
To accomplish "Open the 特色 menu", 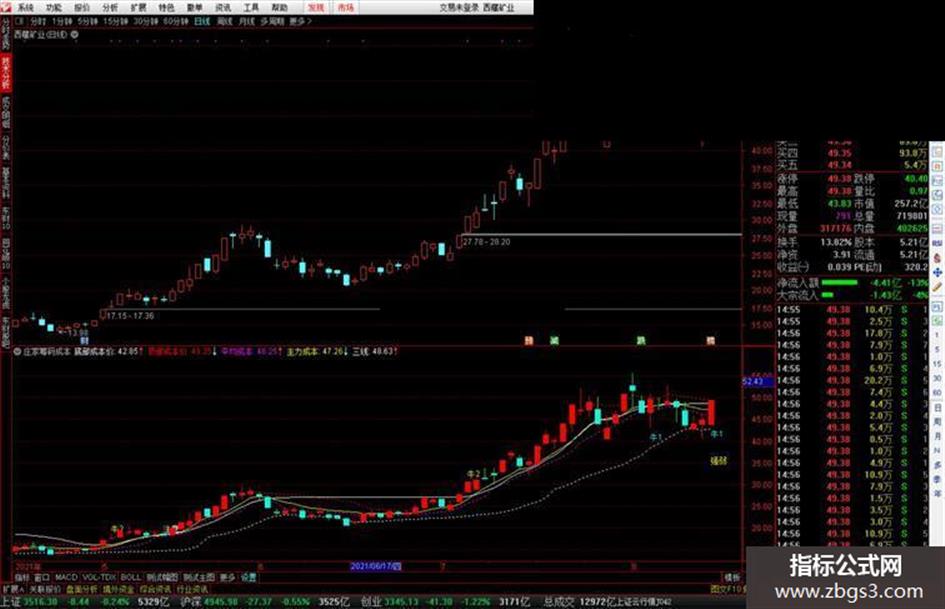I will tap(166, 8).
